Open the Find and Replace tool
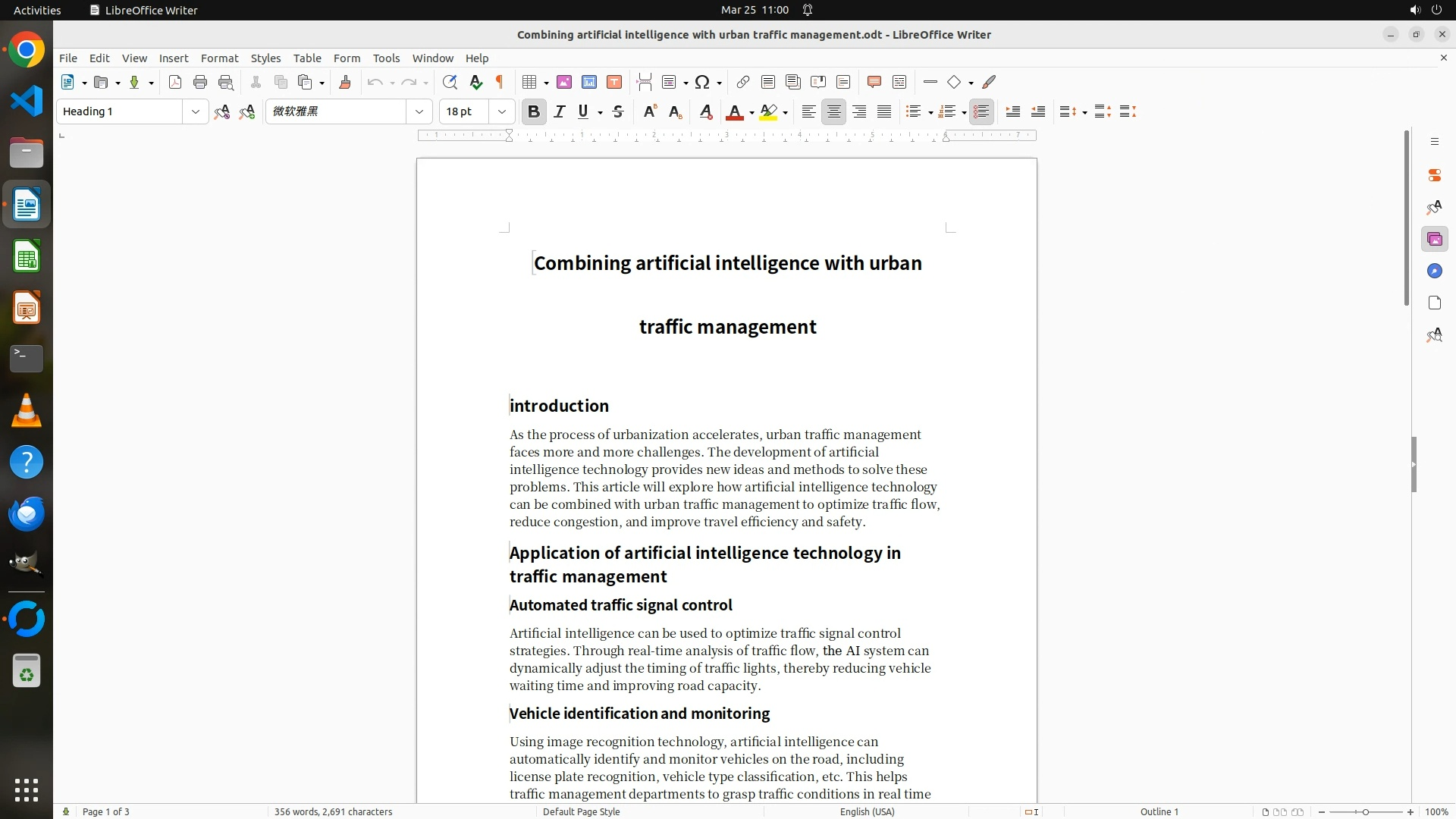Viewport: 1456px width, 819px height. coord(450,82)
